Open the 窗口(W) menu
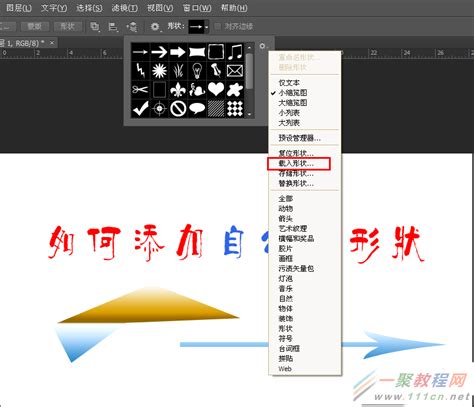Image resolution: width=474 pixels, height=407 pixels. pos(197,8)
